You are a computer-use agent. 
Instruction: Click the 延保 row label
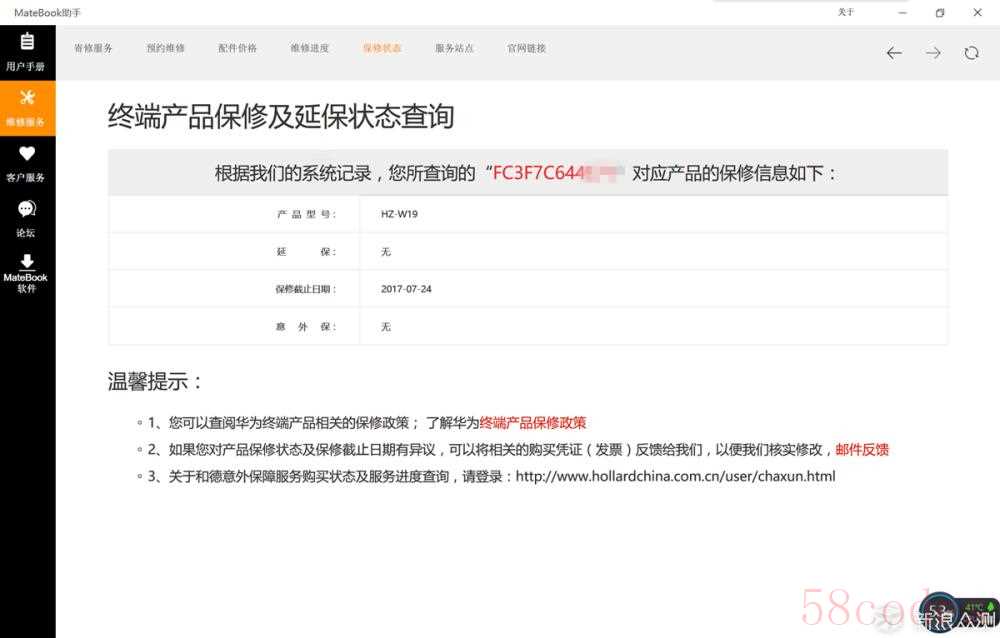306,251
